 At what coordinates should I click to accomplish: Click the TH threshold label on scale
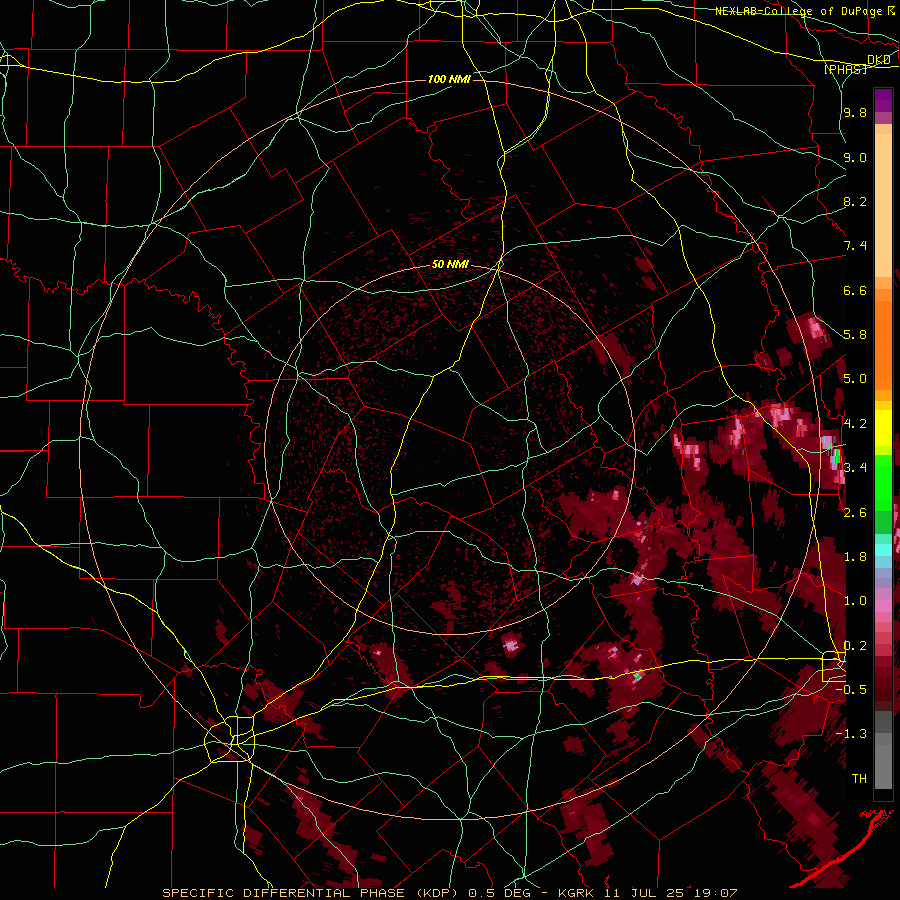point(859,779)
